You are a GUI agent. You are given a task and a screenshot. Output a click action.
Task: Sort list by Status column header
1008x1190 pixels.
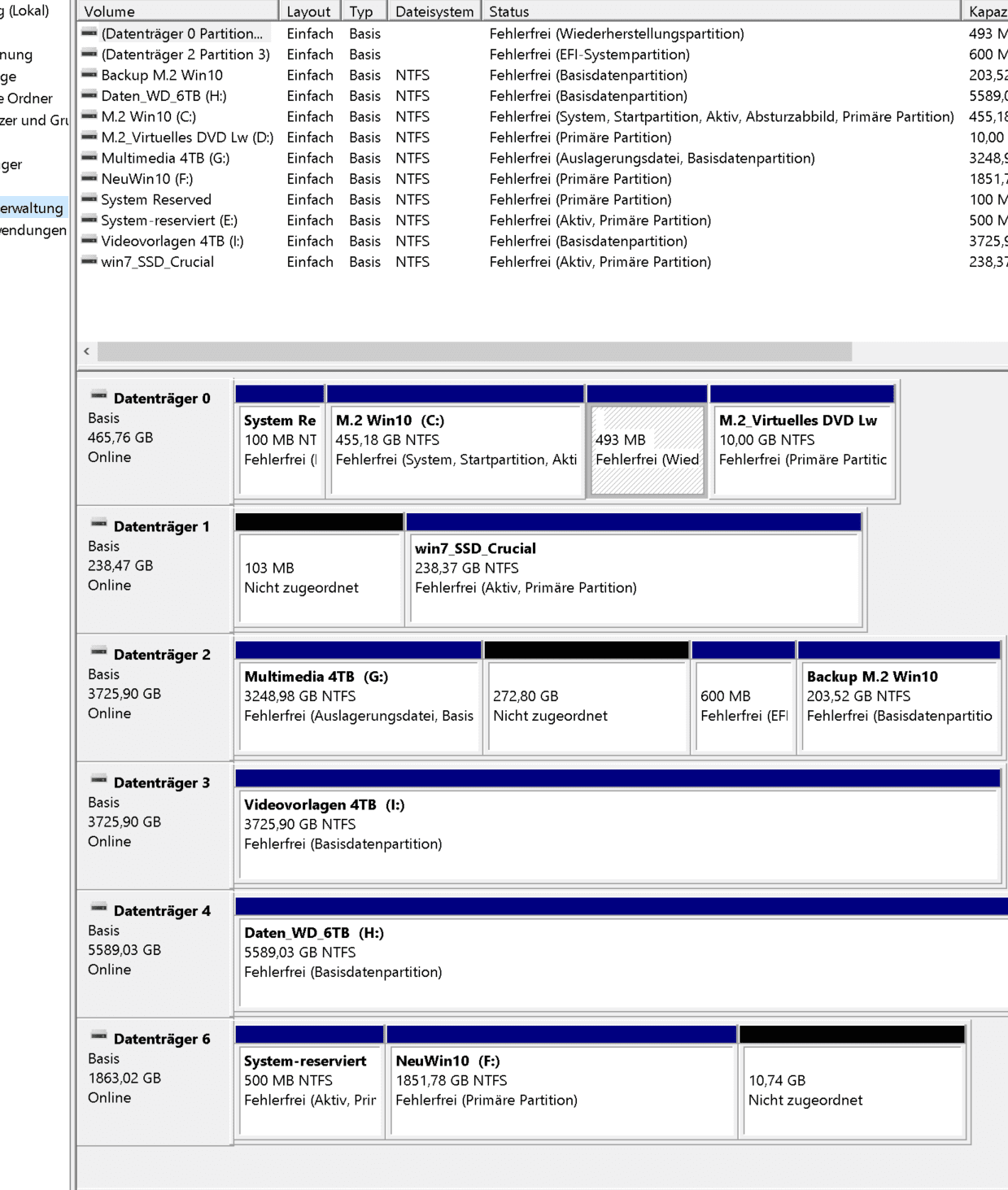(x=722, y=11)
